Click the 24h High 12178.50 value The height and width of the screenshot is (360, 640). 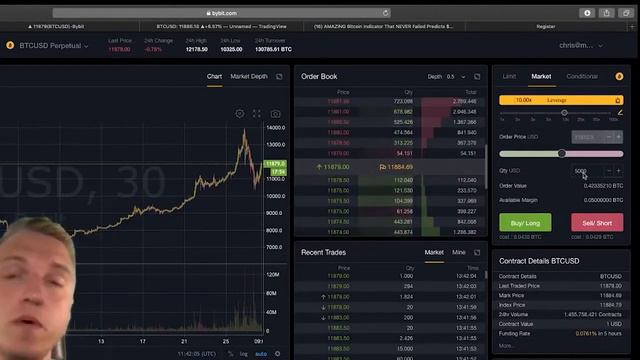click(196, 49)
